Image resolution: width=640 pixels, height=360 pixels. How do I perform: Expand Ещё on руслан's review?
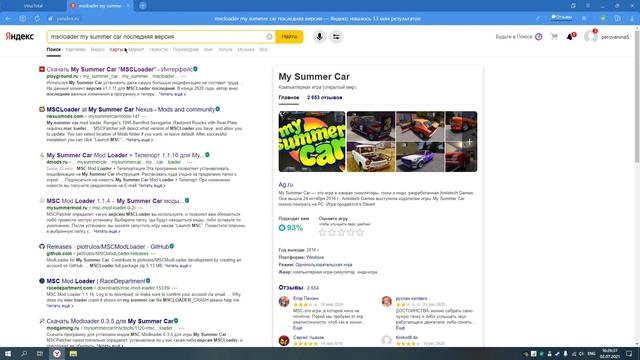tap(400, 328)
